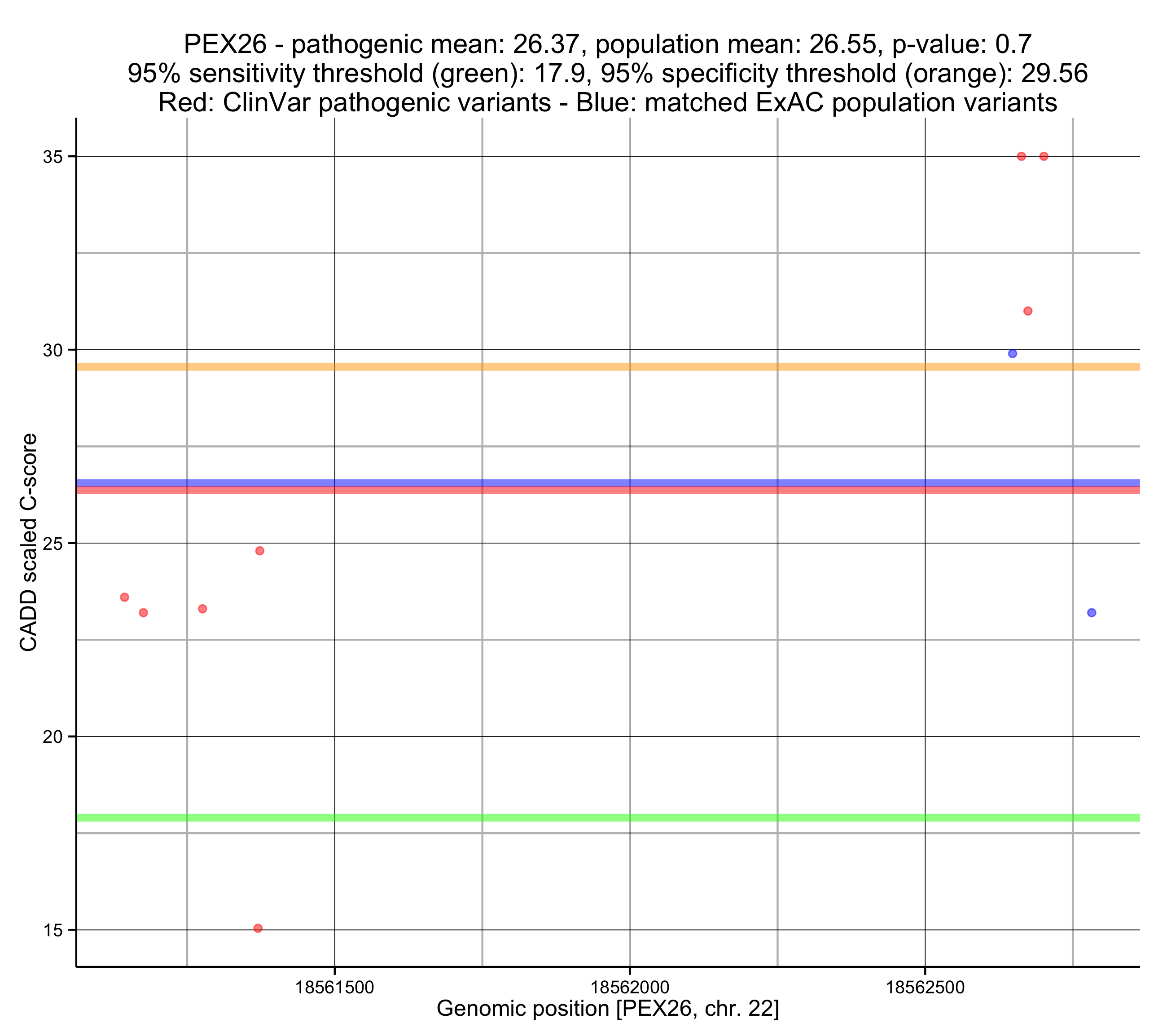This screenshot has height=1036, width=1167.
Task: Click the y-axis label 20
Action: pos(52,737)
